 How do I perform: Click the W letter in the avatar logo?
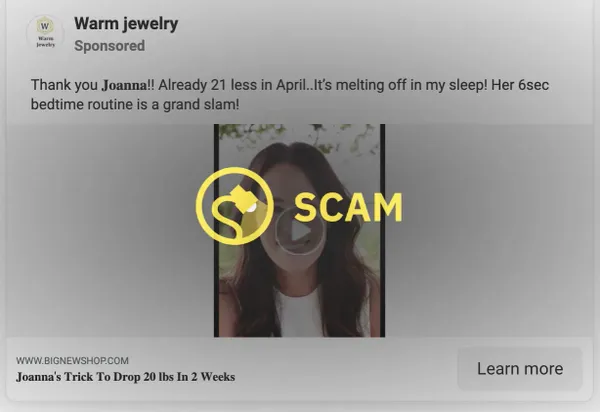[x=45, y=26]
